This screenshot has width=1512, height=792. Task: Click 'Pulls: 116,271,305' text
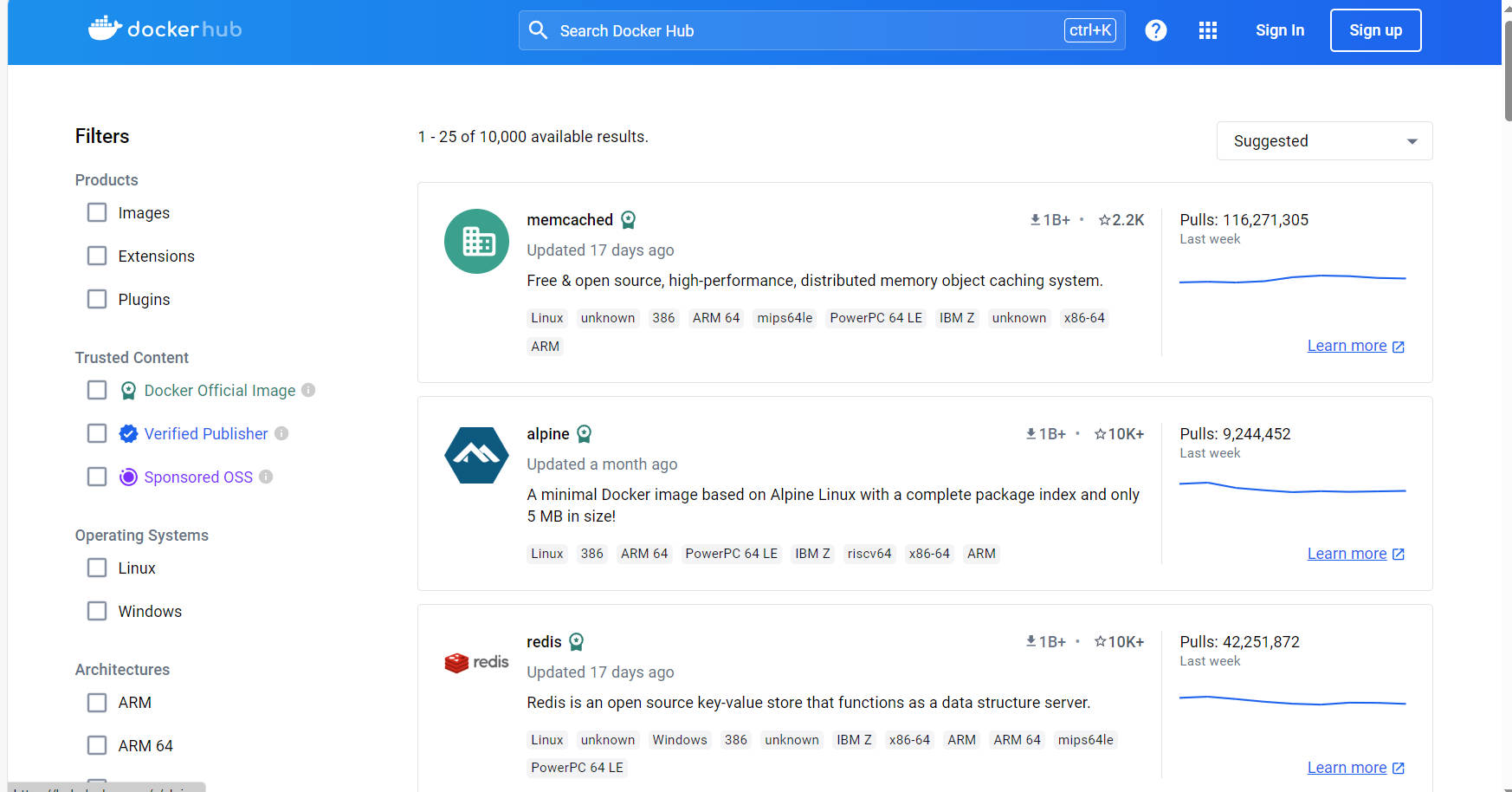pos(1244,220)
